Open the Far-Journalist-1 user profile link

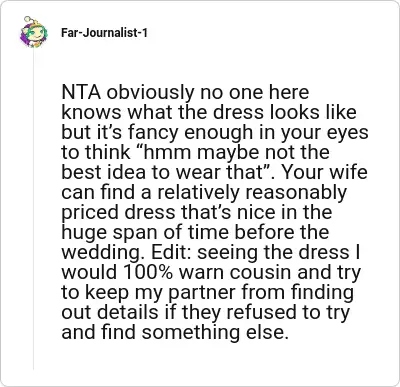104,33
